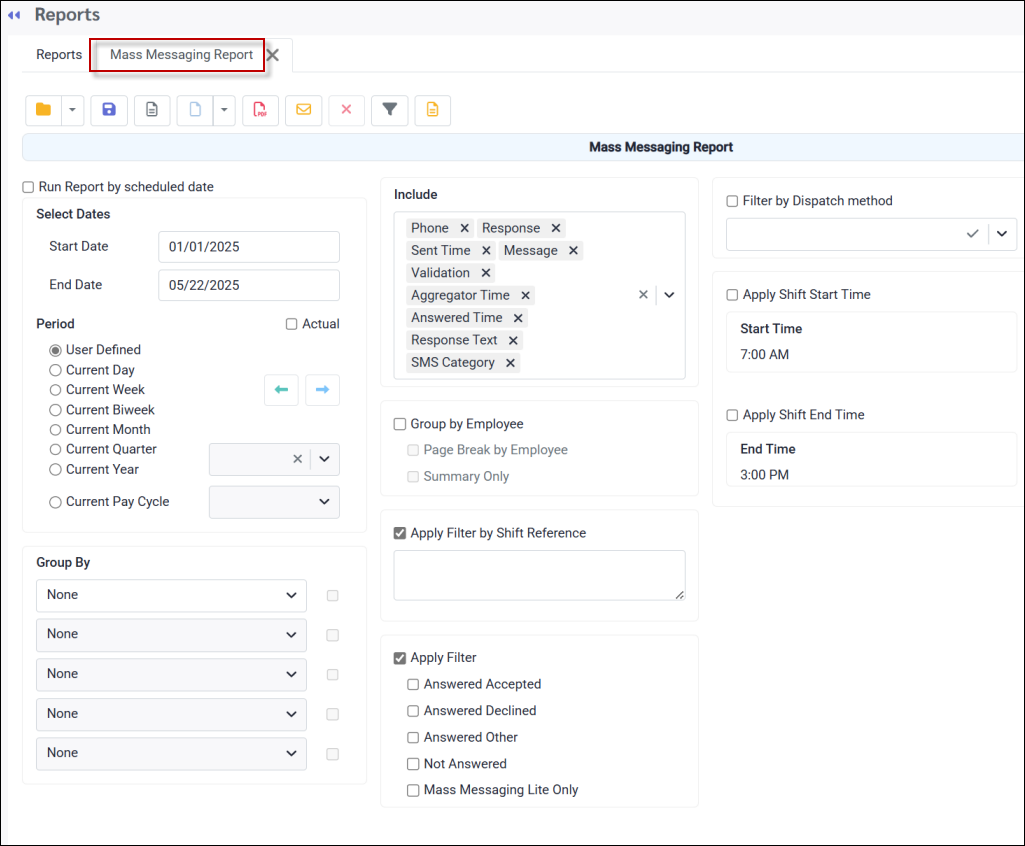Close the Mass Messaging Report tab
Image resolution: width=1025 pixels, height=846 pixels.
(x=273, y=55)
